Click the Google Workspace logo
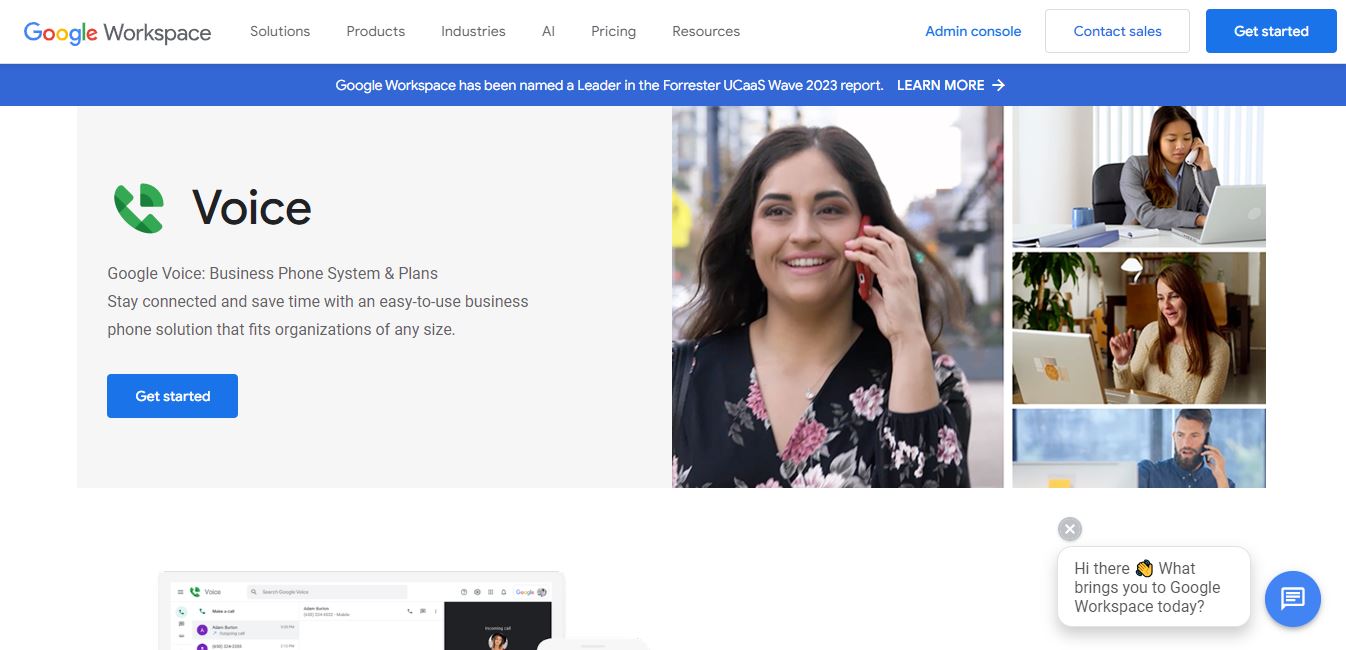 pyautogui.click(x=117, y=32)
